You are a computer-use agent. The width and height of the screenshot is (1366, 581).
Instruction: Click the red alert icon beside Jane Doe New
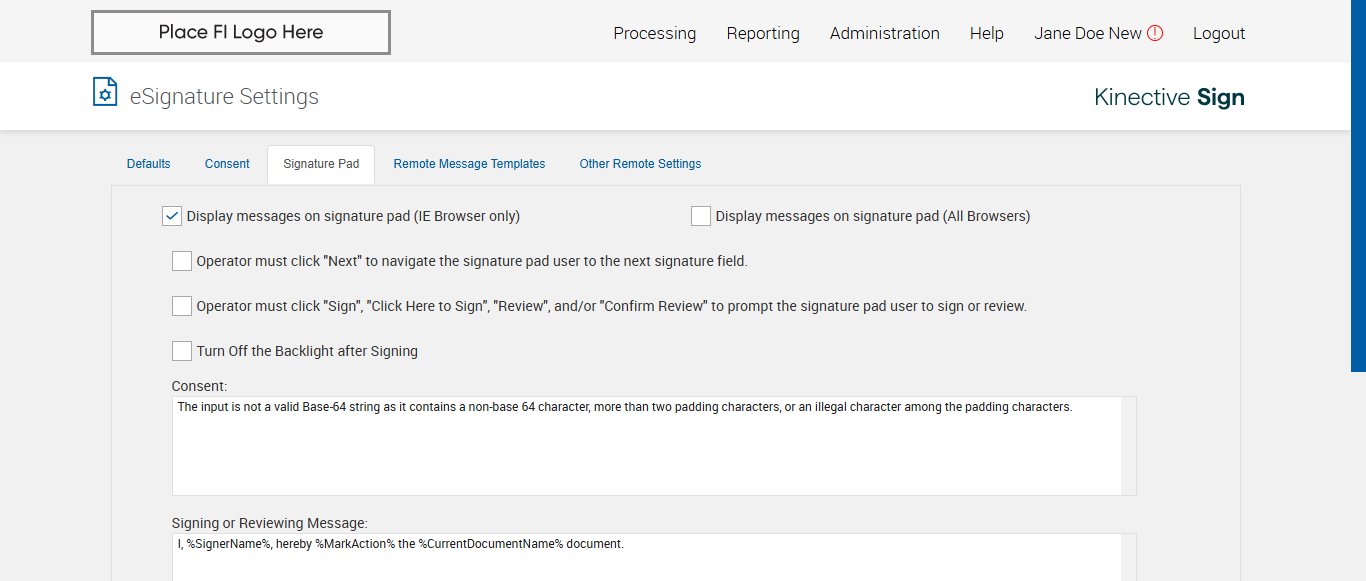[1155, 33]
